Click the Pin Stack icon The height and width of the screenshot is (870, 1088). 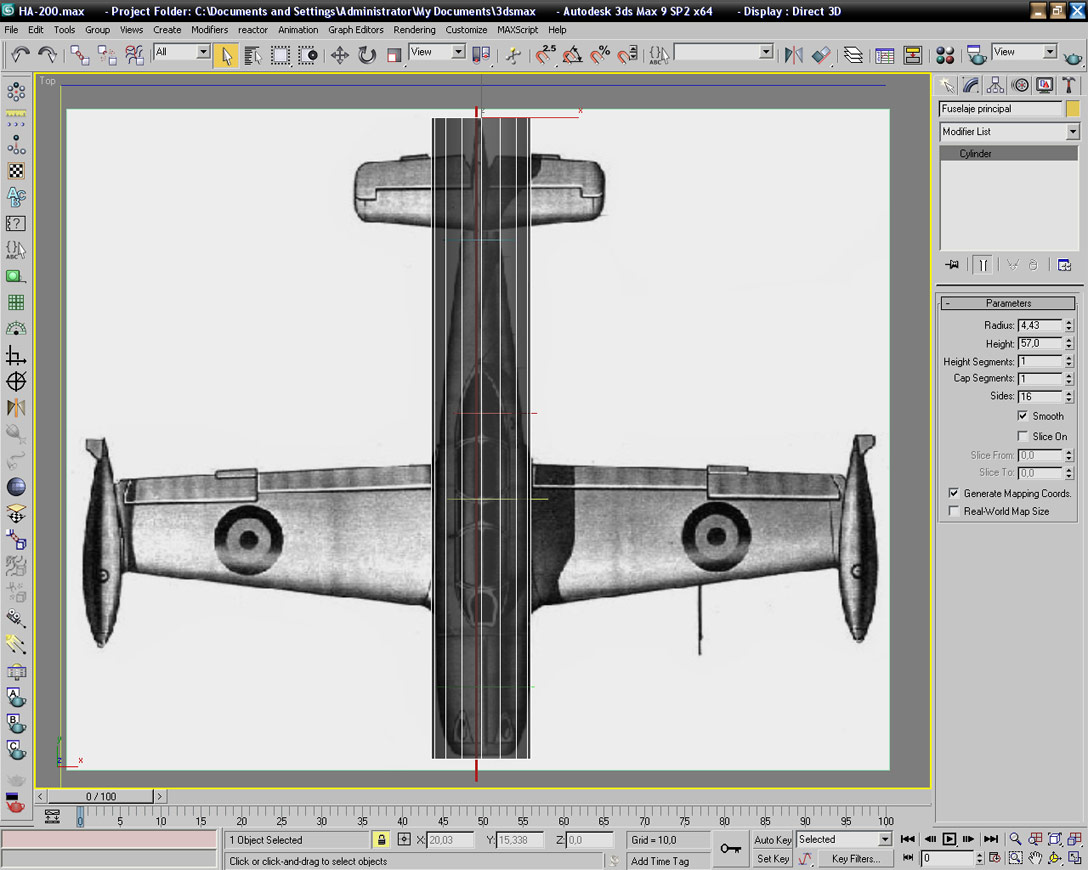(952, 265)
